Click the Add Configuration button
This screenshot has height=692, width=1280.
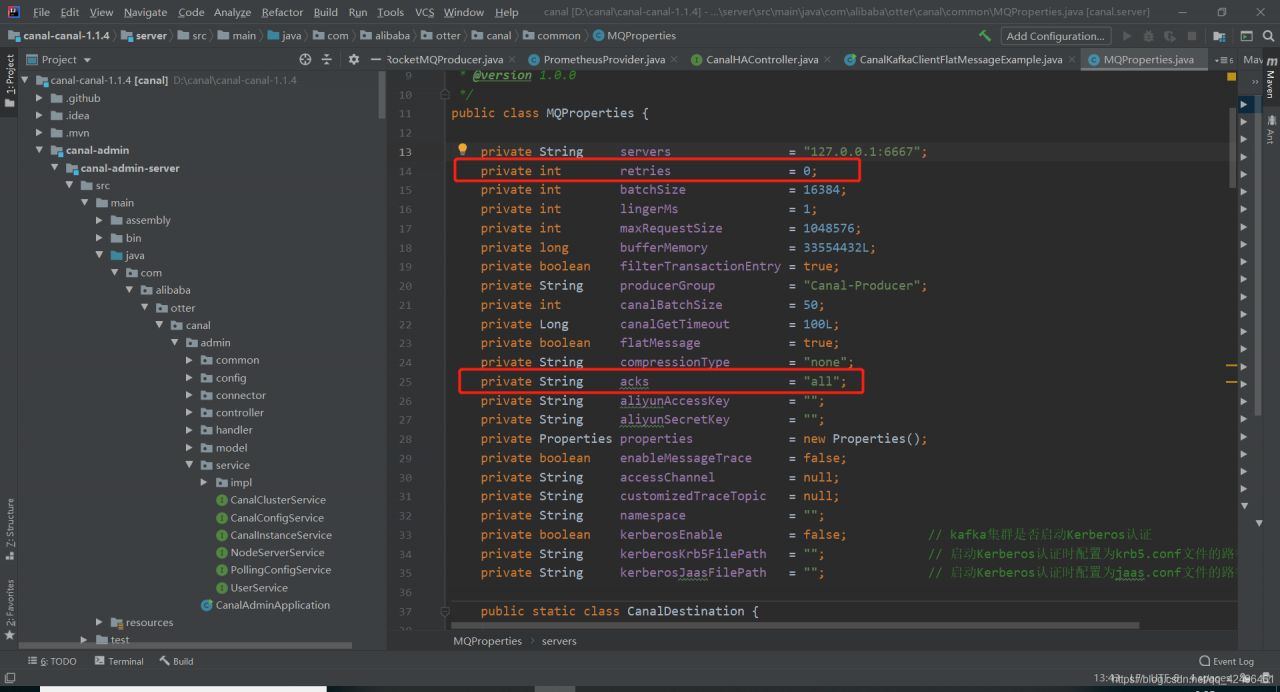pos(1054,36)
